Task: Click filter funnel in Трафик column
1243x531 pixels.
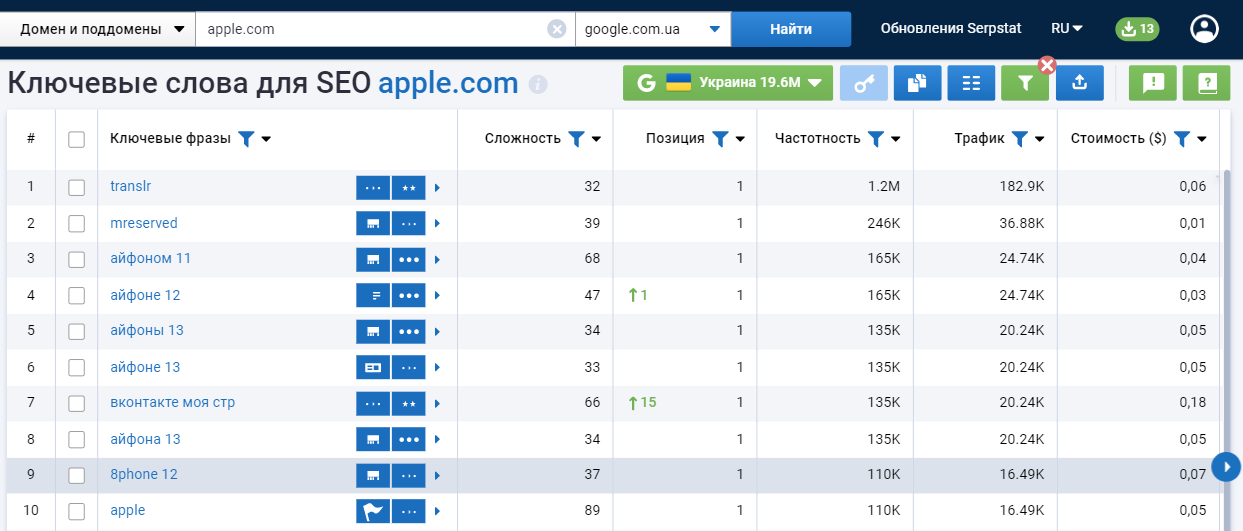Action: point(1020,139)
